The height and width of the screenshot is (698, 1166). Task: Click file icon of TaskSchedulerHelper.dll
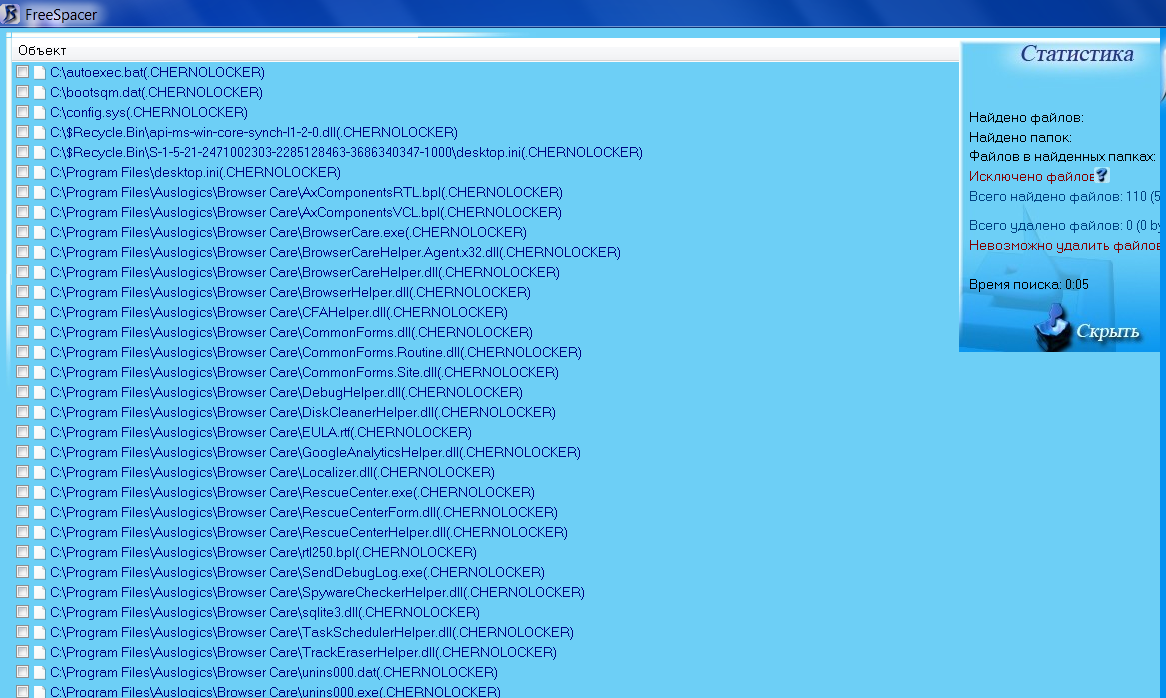[x=39, y=633]
